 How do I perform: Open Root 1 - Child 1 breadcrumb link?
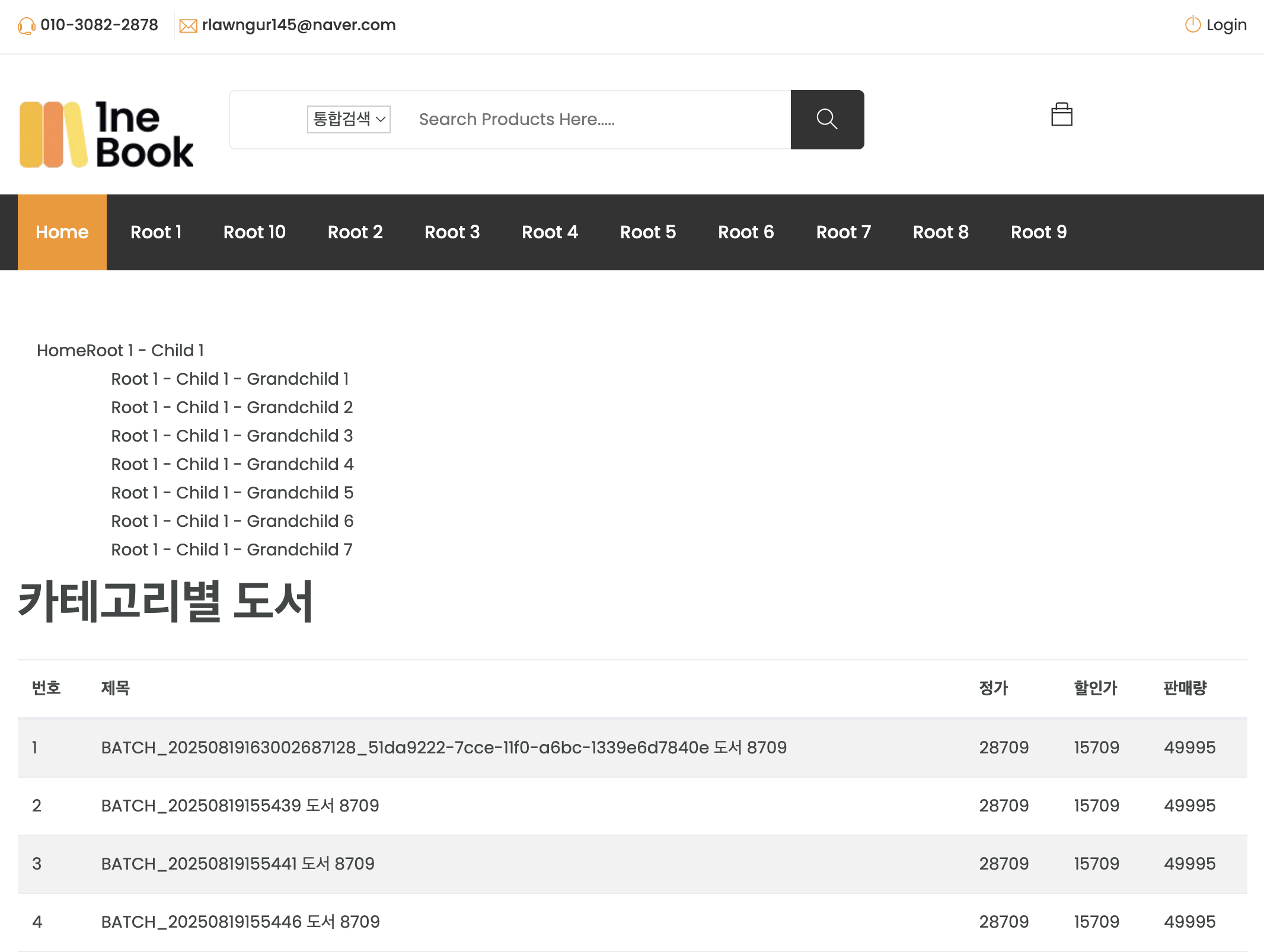coord(145,350)
